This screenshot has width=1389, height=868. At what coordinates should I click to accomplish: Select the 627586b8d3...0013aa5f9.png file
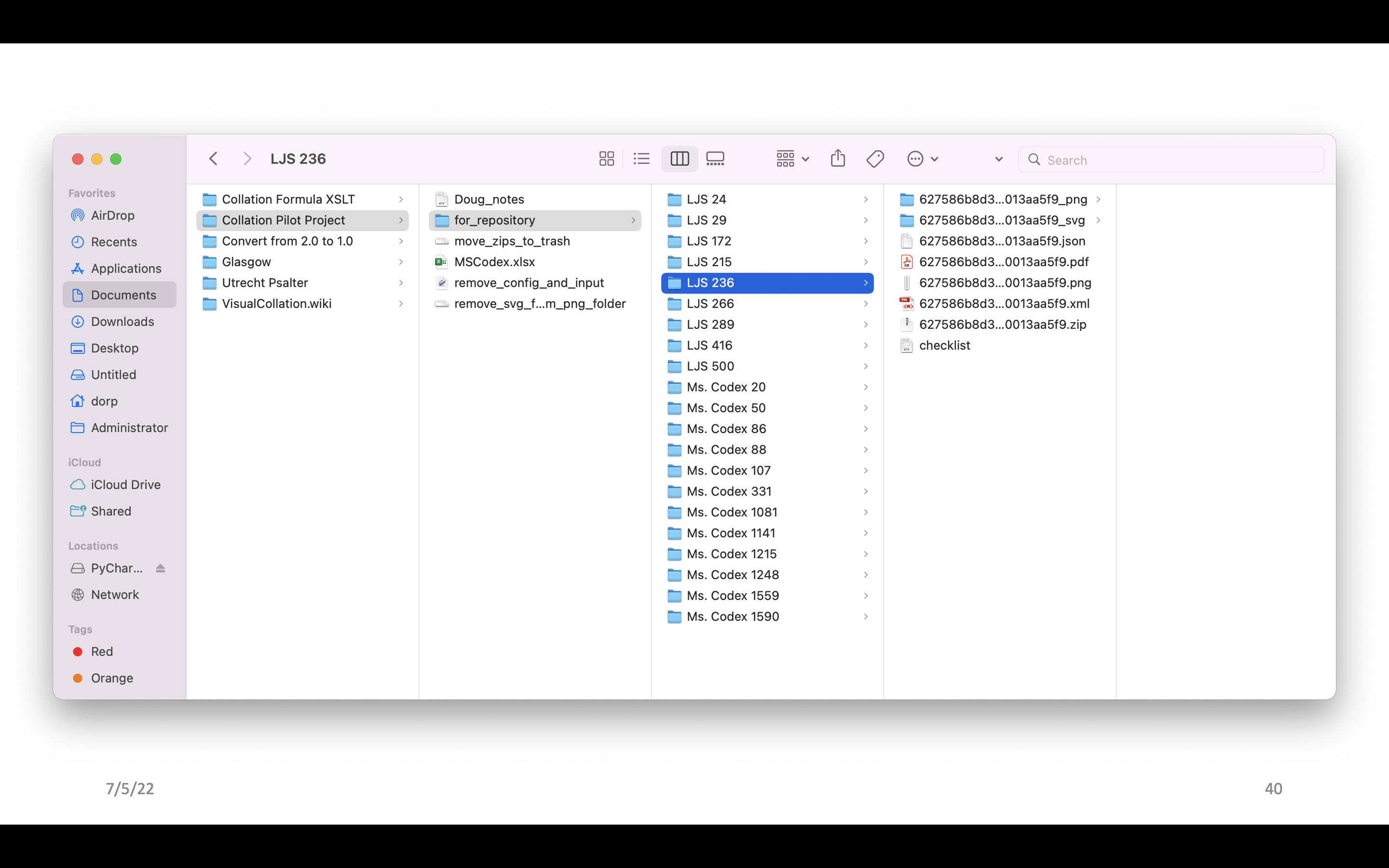coord(1000,283)
